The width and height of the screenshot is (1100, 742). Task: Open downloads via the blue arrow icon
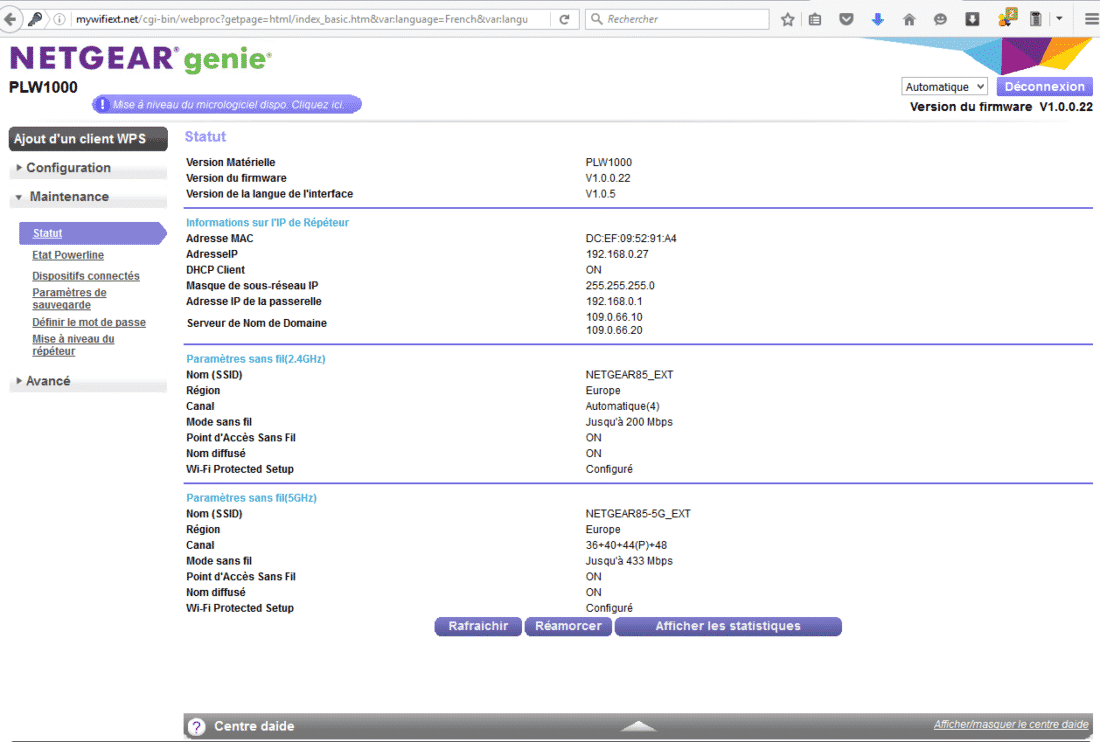[878, 19]
